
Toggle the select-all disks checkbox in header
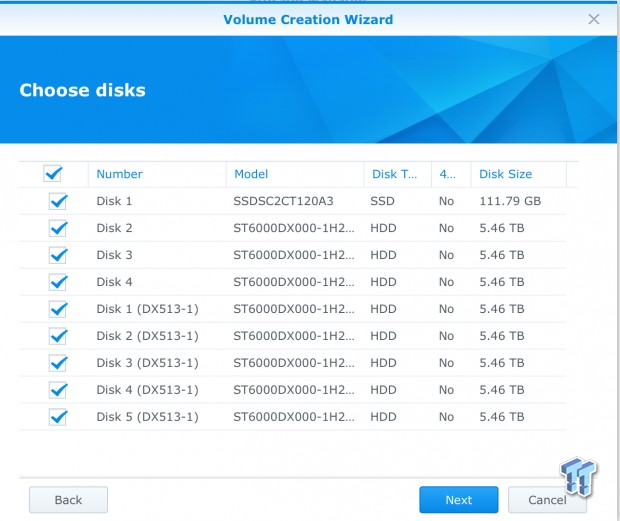click(x=53, y=174)
